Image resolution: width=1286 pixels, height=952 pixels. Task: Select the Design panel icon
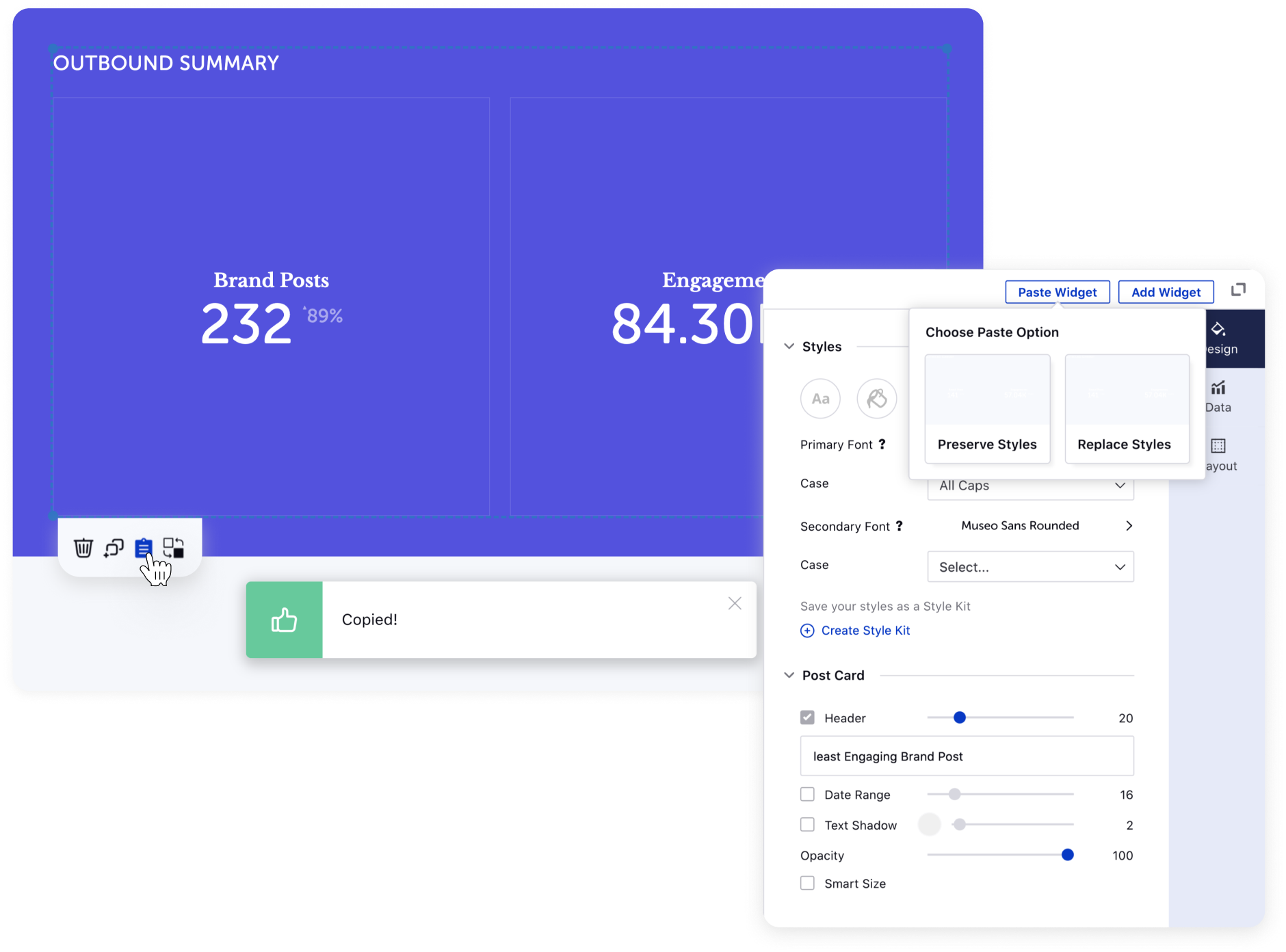tap(1222, 338)
